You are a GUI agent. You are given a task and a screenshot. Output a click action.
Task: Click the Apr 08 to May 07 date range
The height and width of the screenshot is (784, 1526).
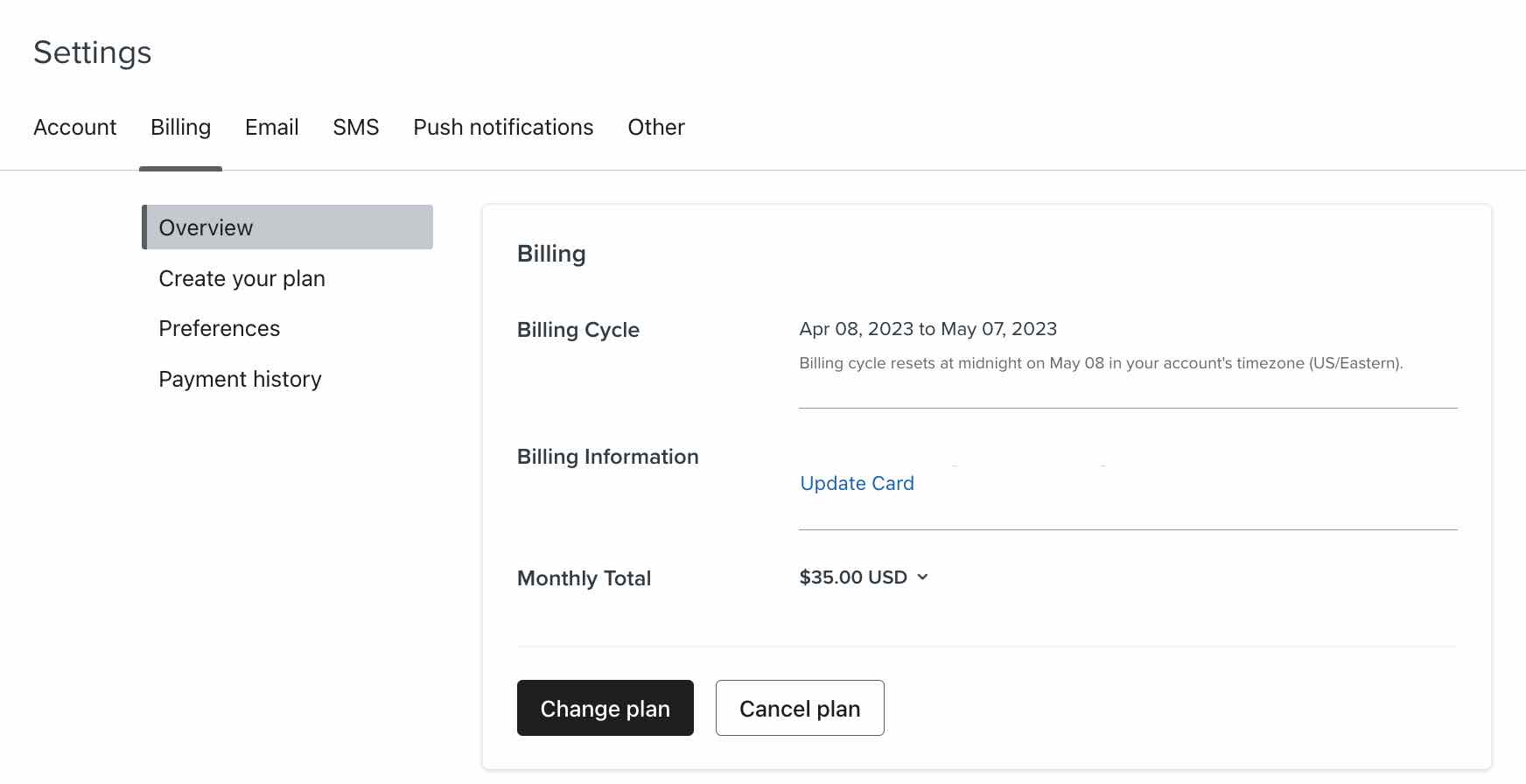927,329
